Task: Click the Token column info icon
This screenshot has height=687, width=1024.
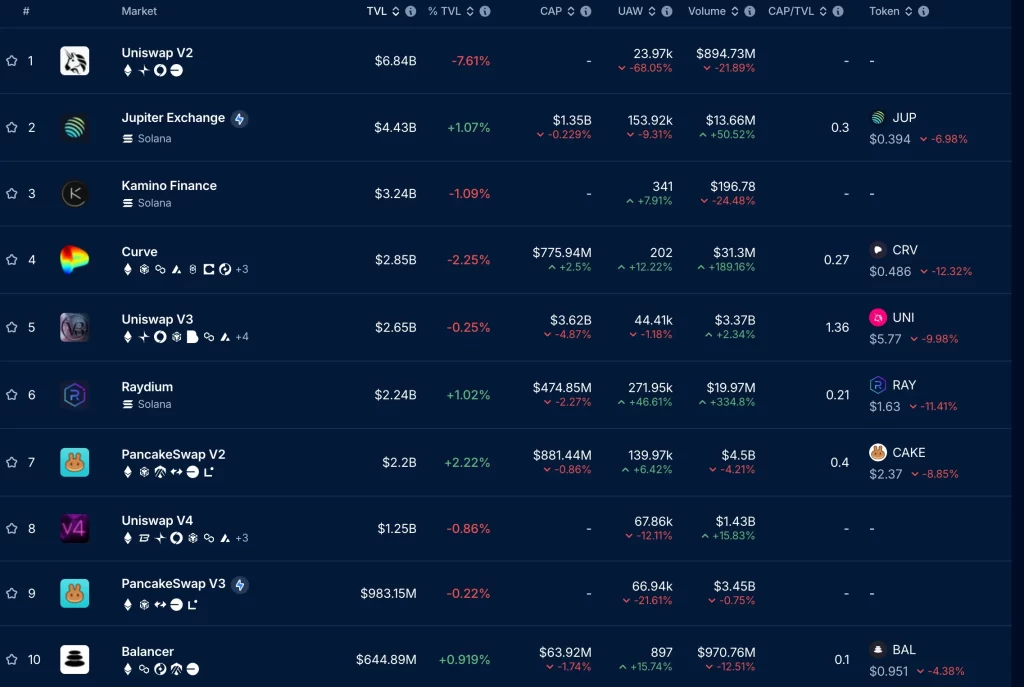Action: 923,11
